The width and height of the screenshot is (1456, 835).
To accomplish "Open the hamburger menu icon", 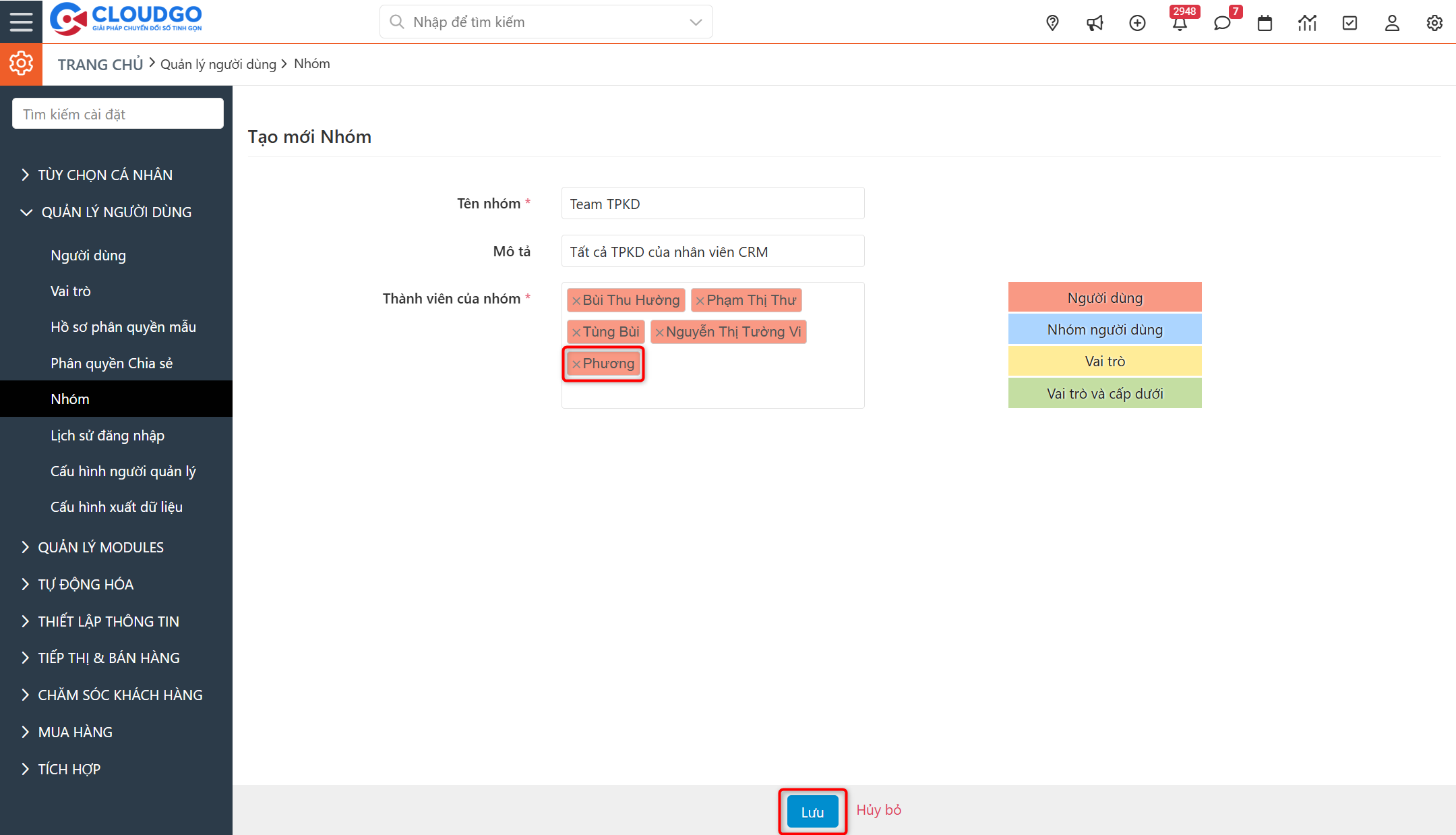I will [x=21, y=22].
